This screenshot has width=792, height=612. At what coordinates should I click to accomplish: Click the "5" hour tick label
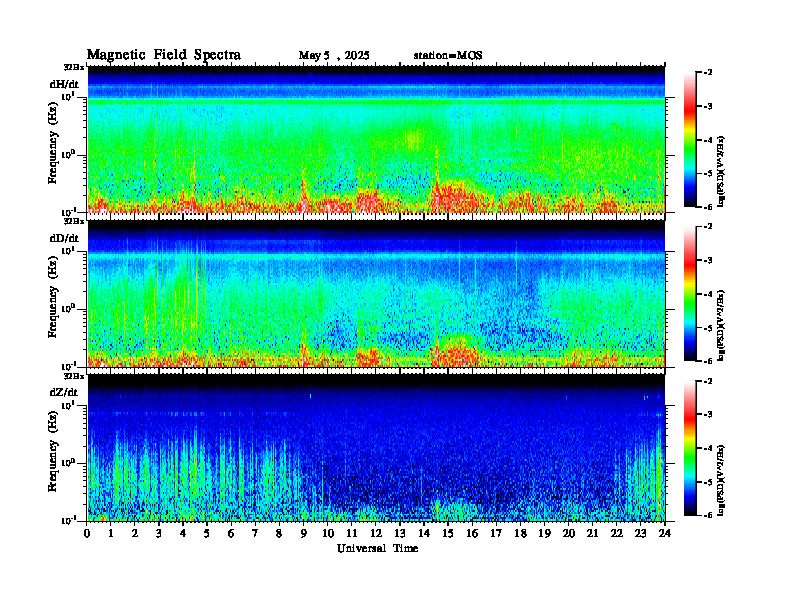(207, 533)
